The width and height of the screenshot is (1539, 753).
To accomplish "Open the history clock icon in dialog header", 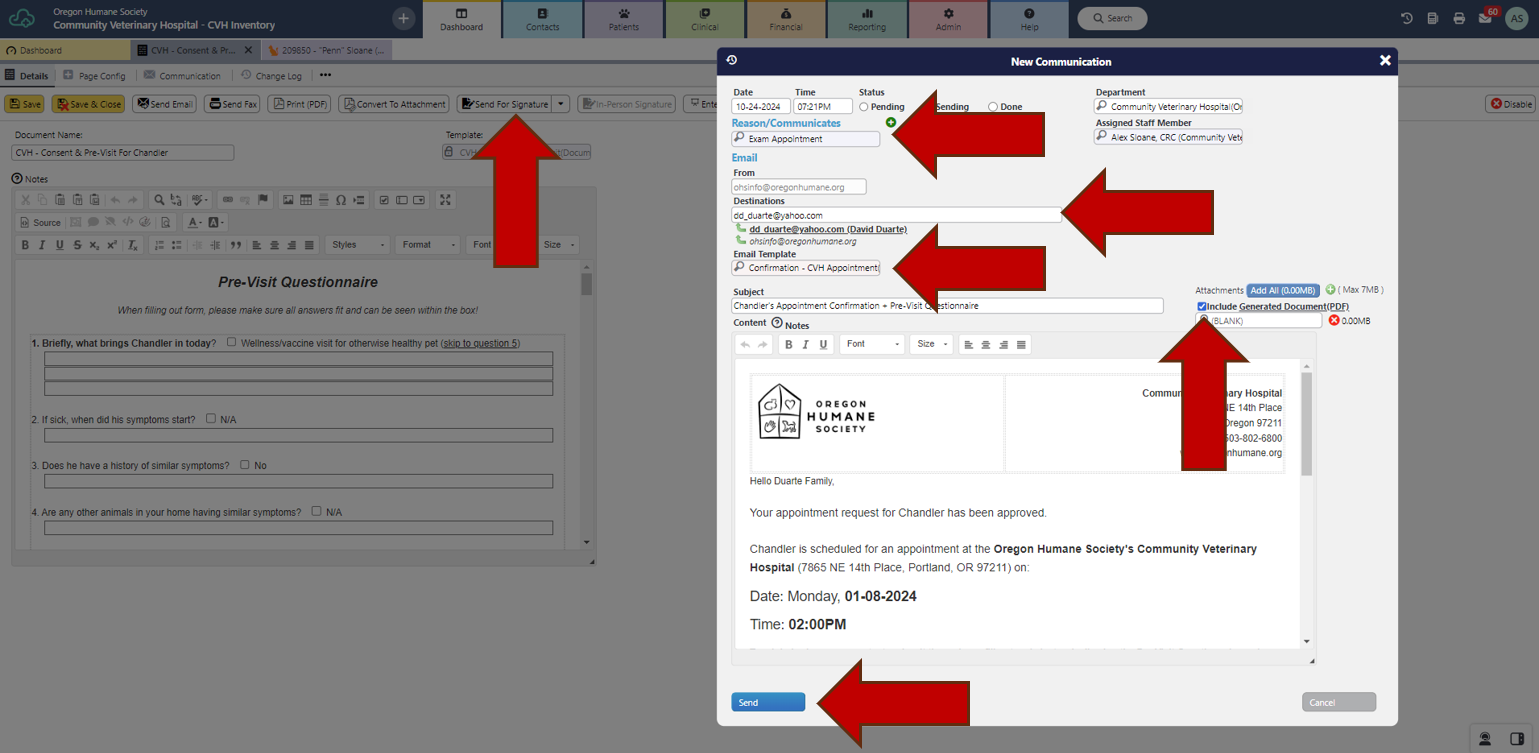I will point(732,61).
